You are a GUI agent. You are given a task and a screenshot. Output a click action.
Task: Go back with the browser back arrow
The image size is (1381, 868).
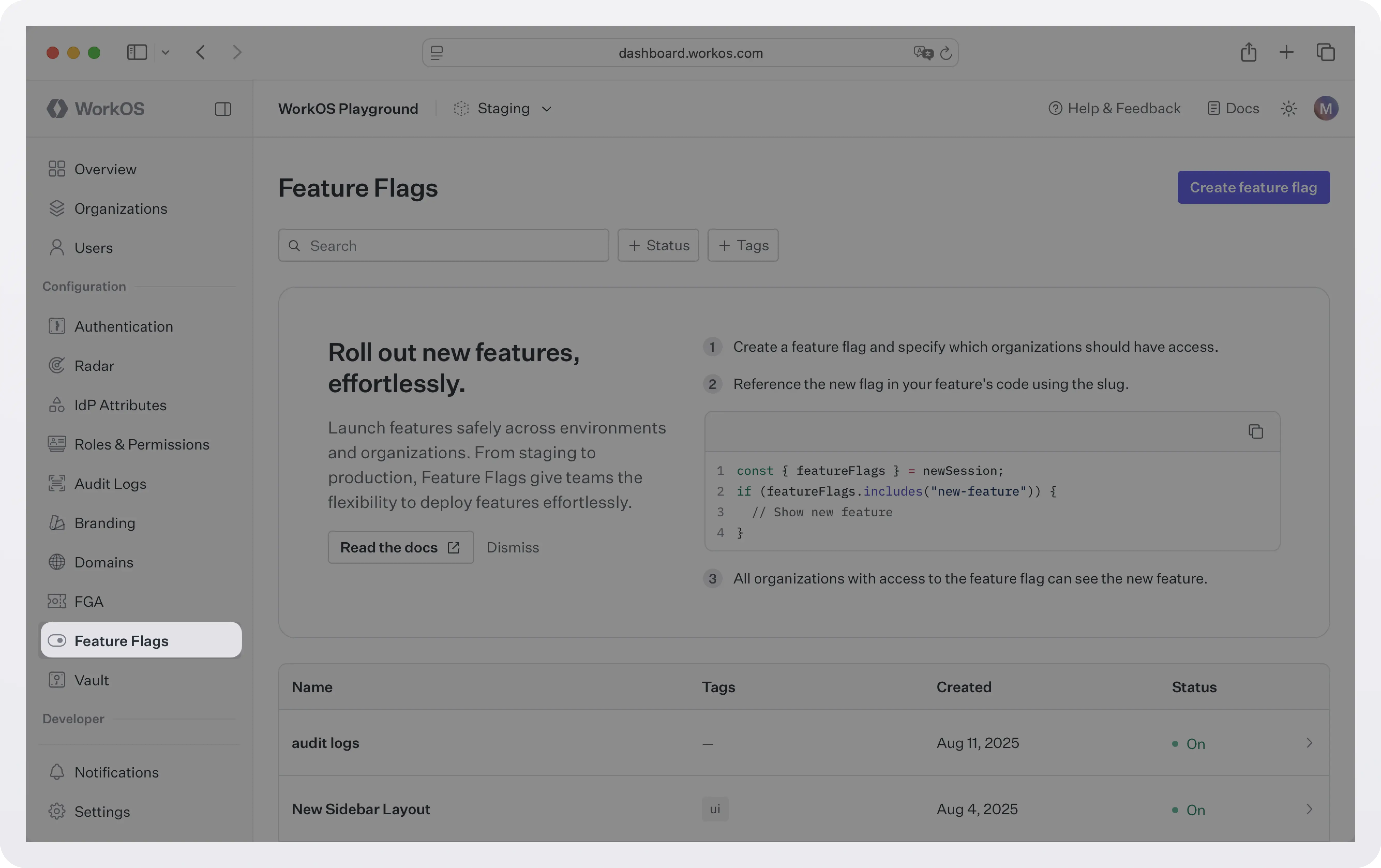(x=200, y=52)
